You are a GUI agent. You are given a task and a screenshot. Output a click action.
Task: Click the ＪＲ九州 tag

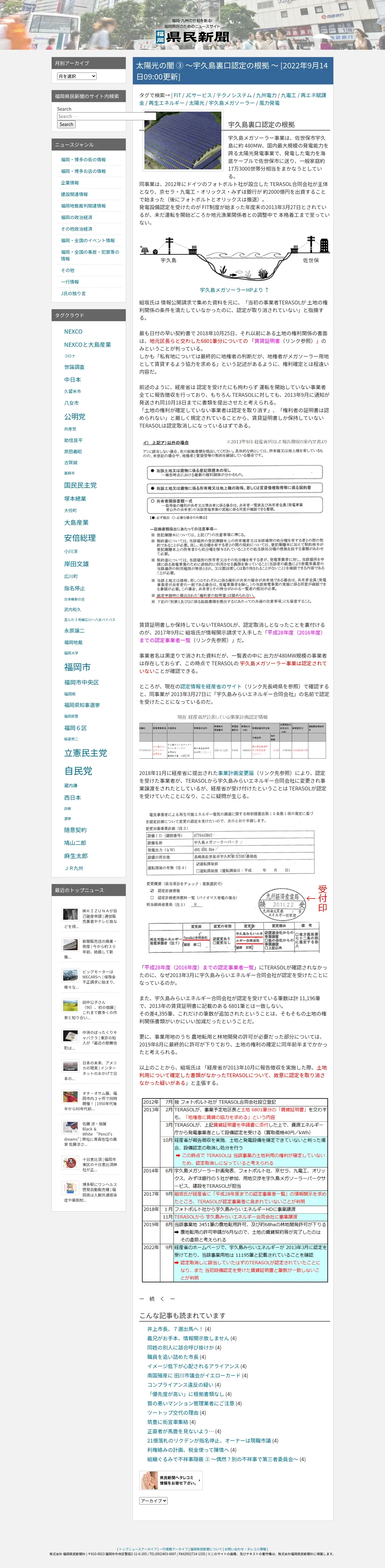[x=74, y=869]
